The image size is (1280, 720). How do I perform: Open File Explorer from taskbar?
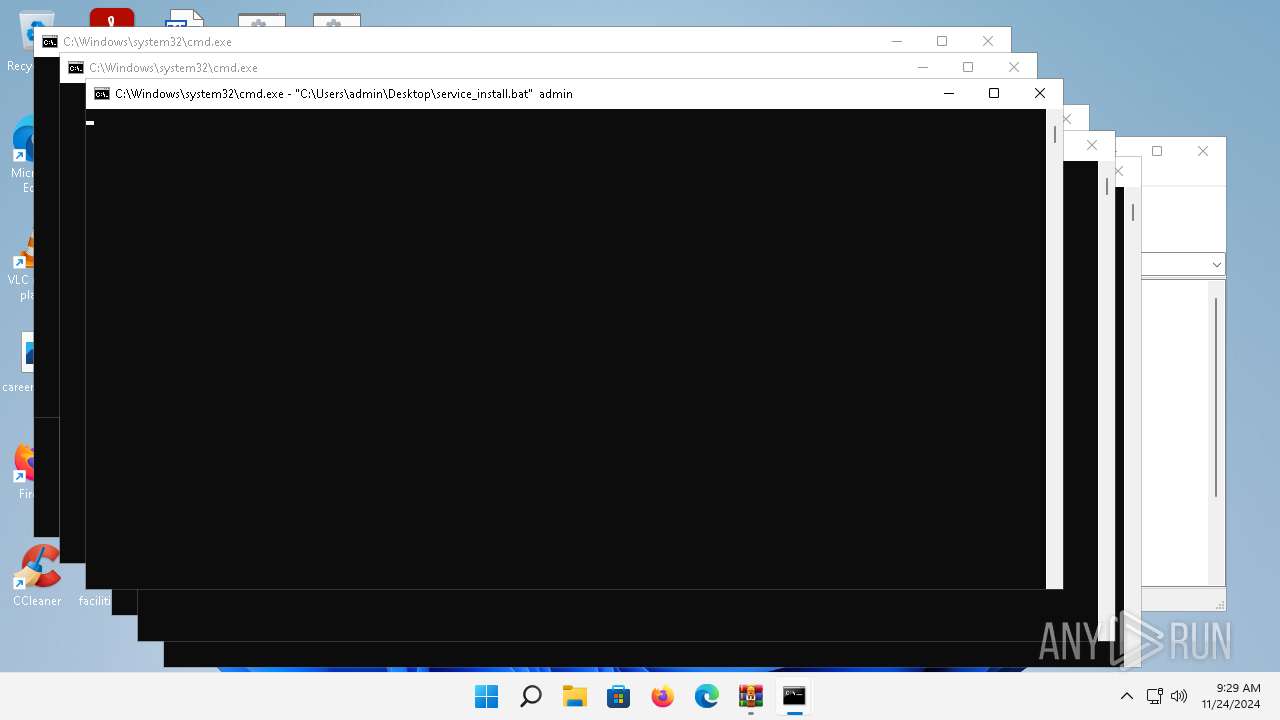(574, 697)
